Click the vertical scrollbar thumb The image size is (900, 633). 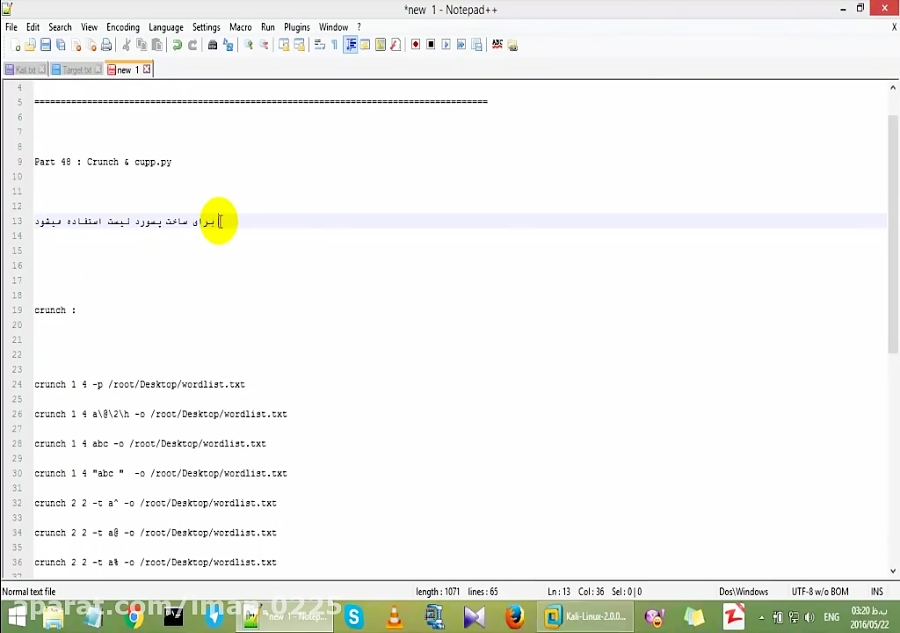coord(893,232)
